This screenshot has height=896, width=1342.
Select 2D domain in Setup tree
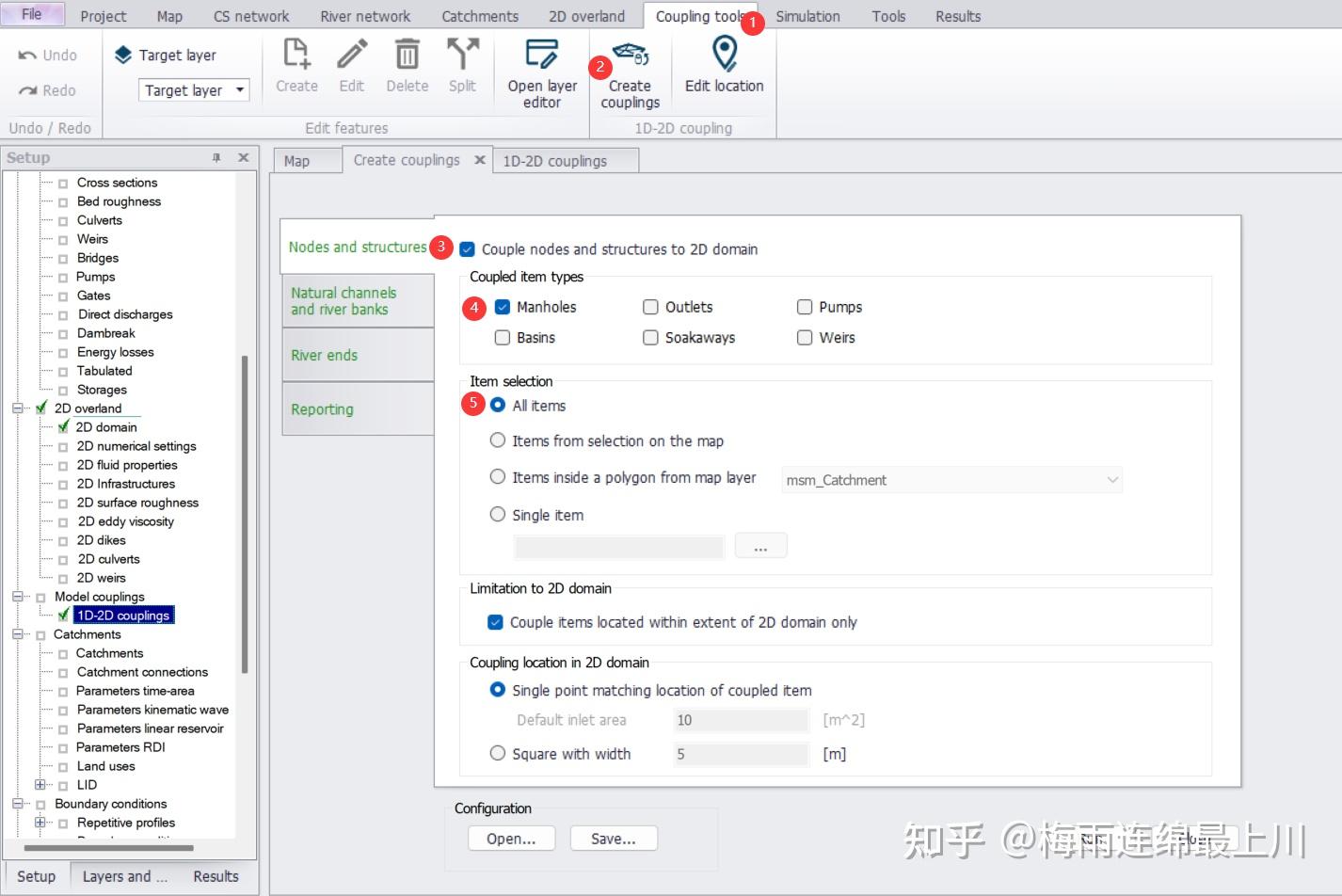(x=106, y=427)
